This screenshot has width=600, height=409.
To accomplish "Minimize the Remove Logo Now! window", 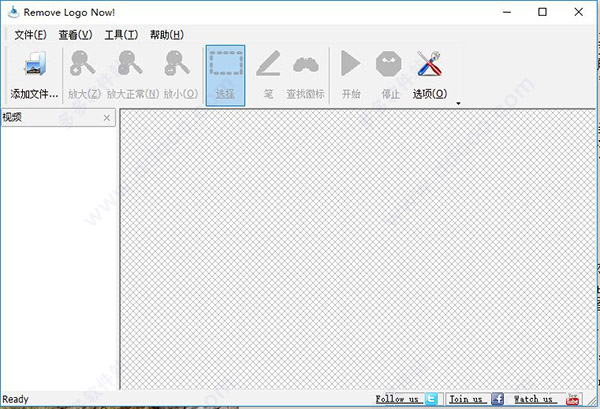I will click(x=507, y=12).
